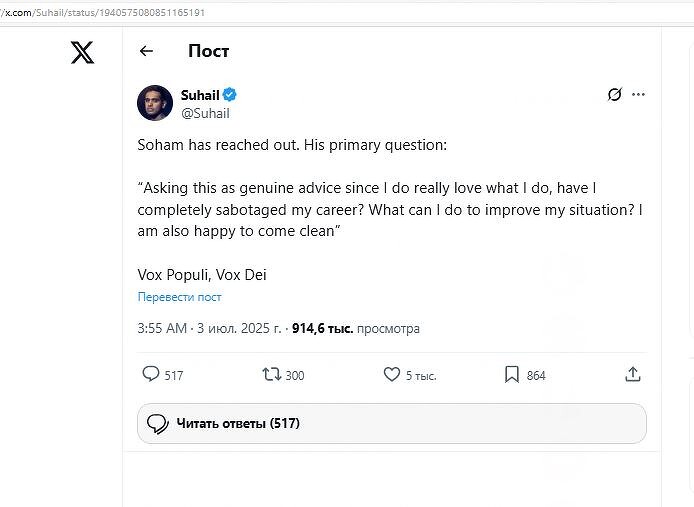Click the reply speech bubble icon
The height and width of the screenshot is (507, 694).
tap(151, 374)
